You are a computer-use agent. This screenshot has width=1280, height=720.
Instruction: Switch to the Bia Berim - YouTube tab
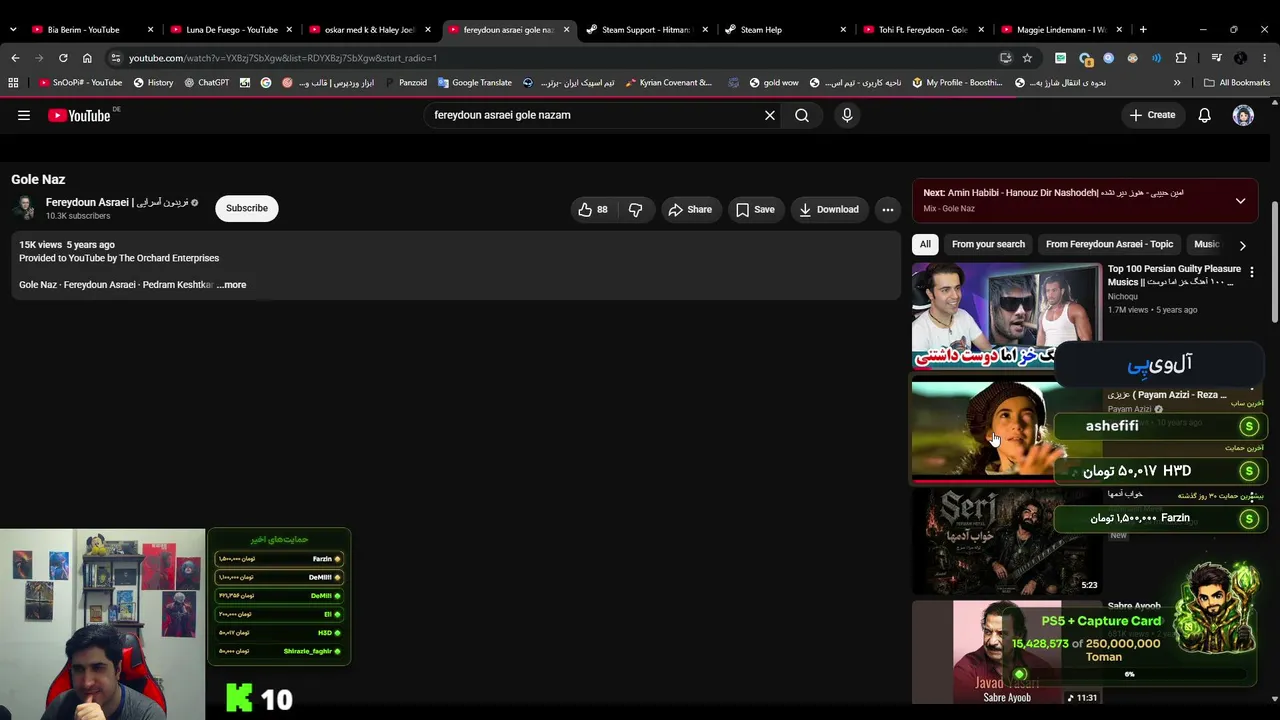coord(83,30)
